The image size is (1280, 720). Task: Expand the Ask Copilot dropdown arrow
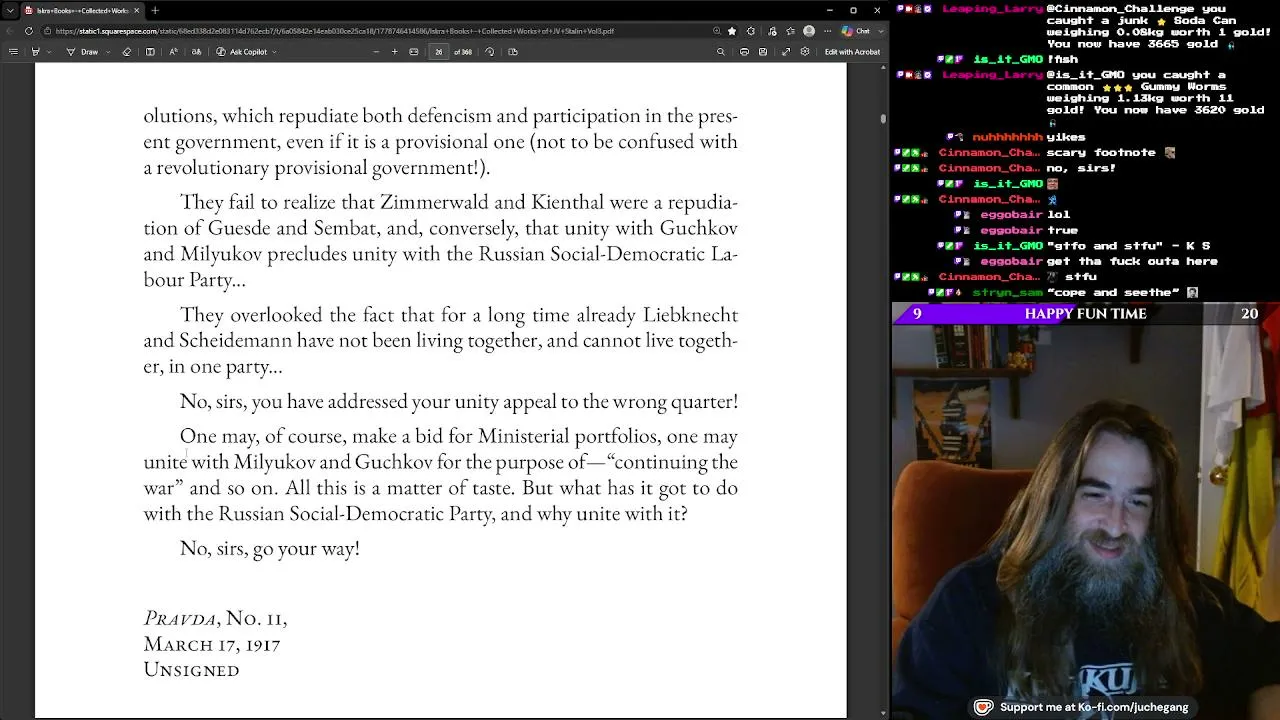[x=274, y=52]
